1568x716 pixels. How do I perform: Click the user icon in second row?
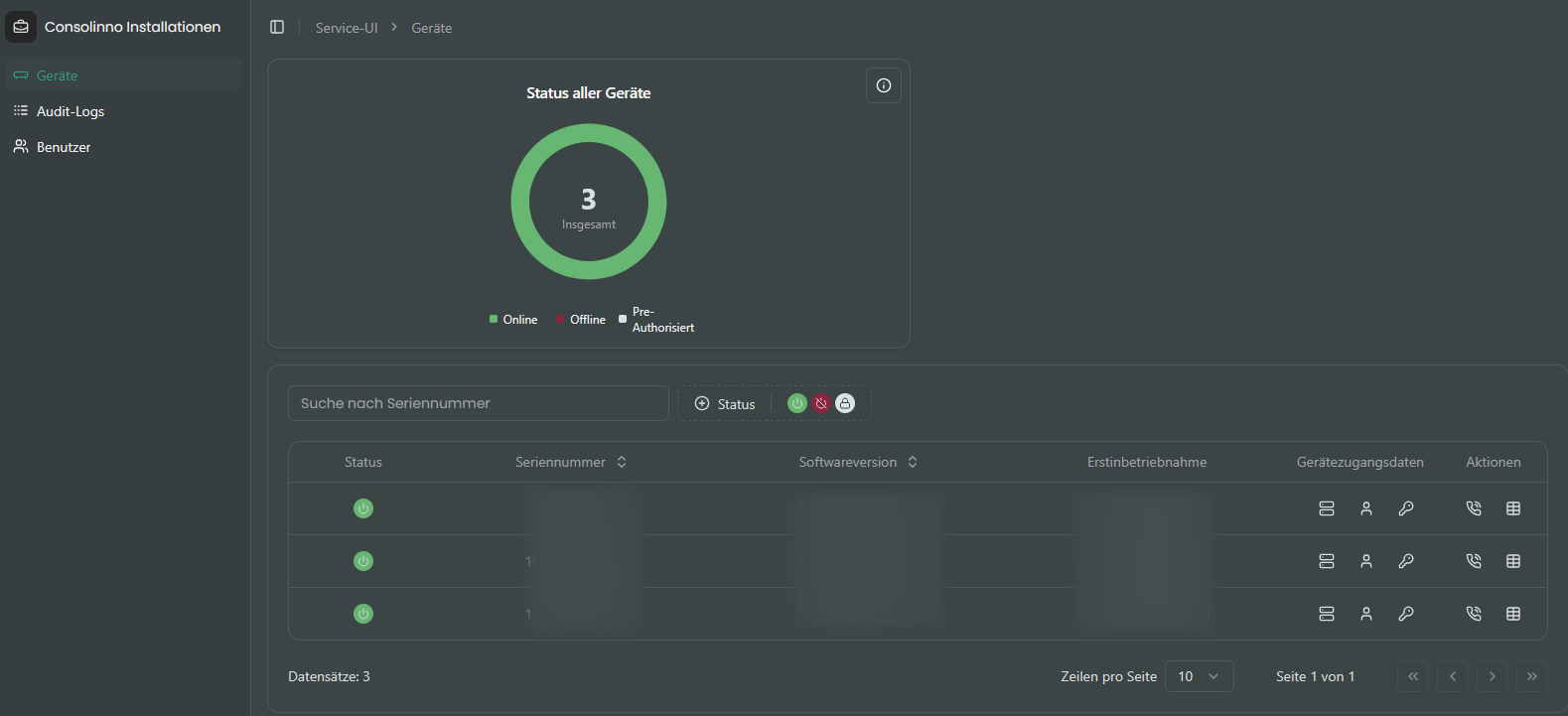coord(1365,561)
